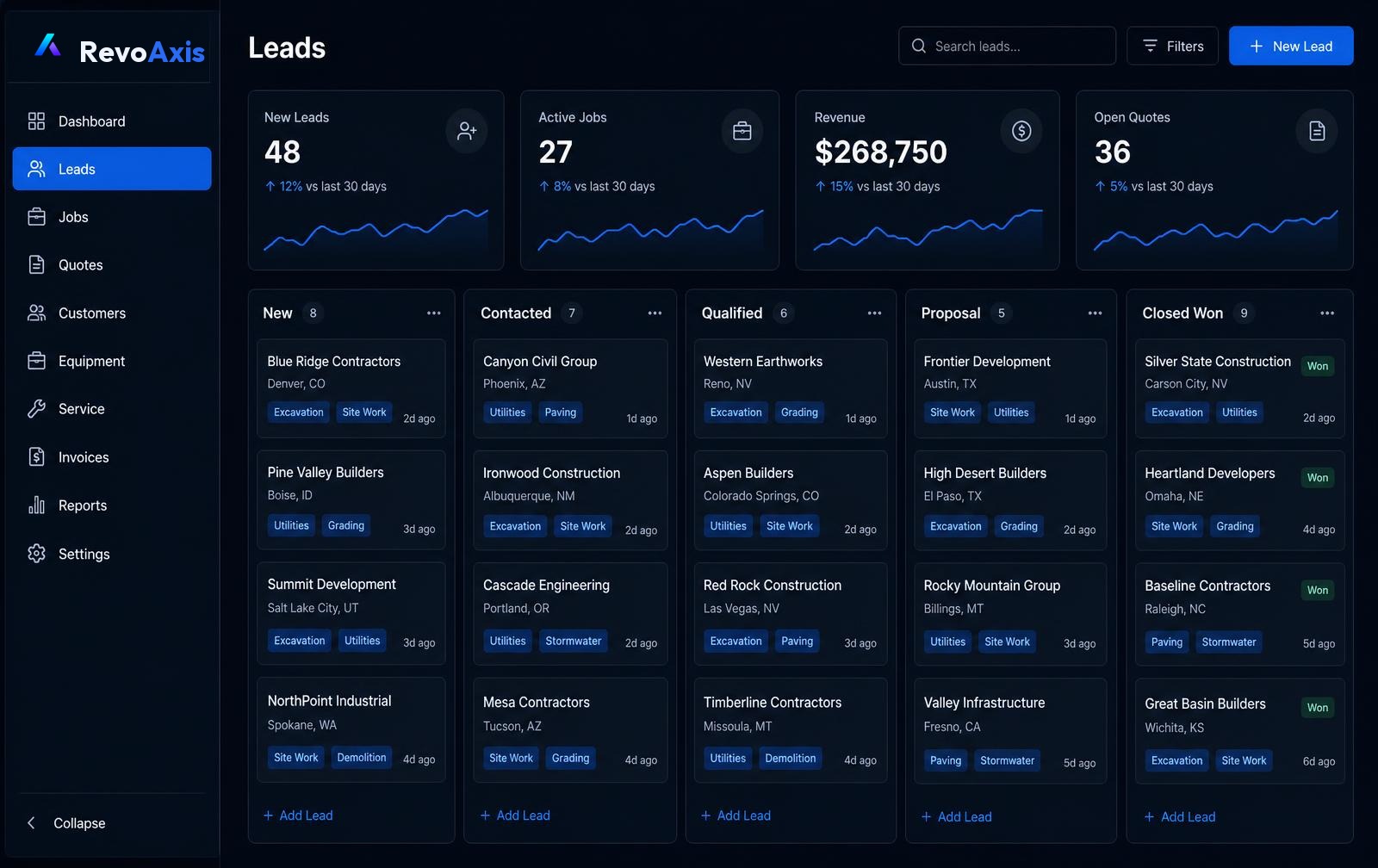Click the magnifier icon in search box

(x=919, y=46)
